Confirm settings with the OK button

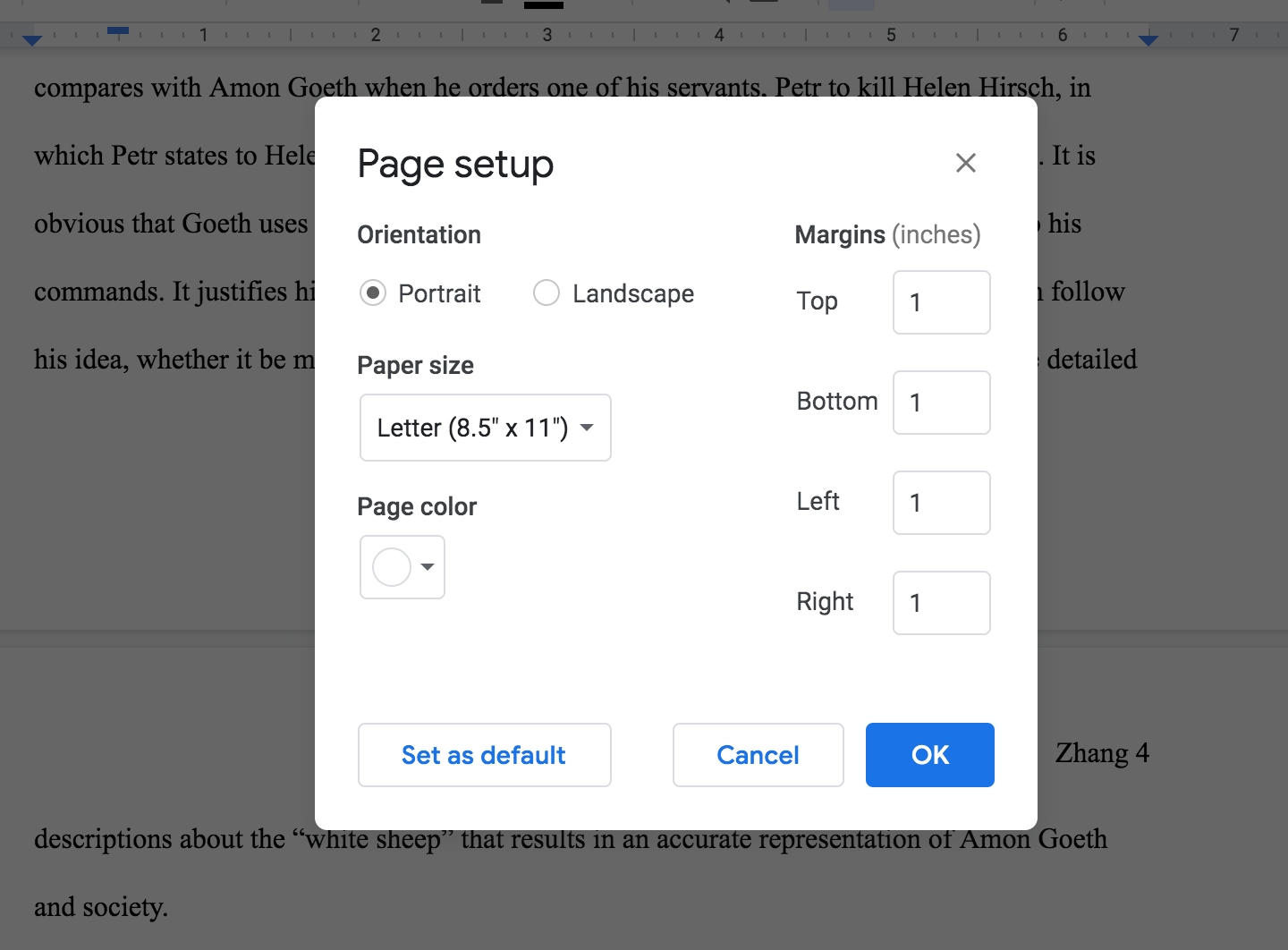point(929,754)
